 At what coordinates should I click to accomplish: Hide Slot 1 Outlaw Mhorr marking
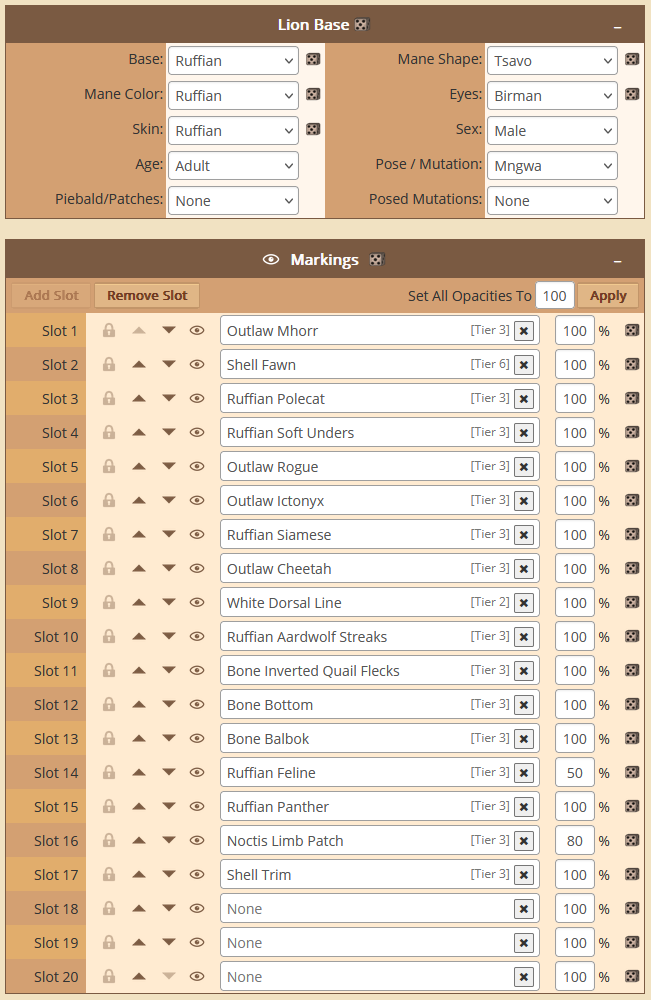pos(197,330)
